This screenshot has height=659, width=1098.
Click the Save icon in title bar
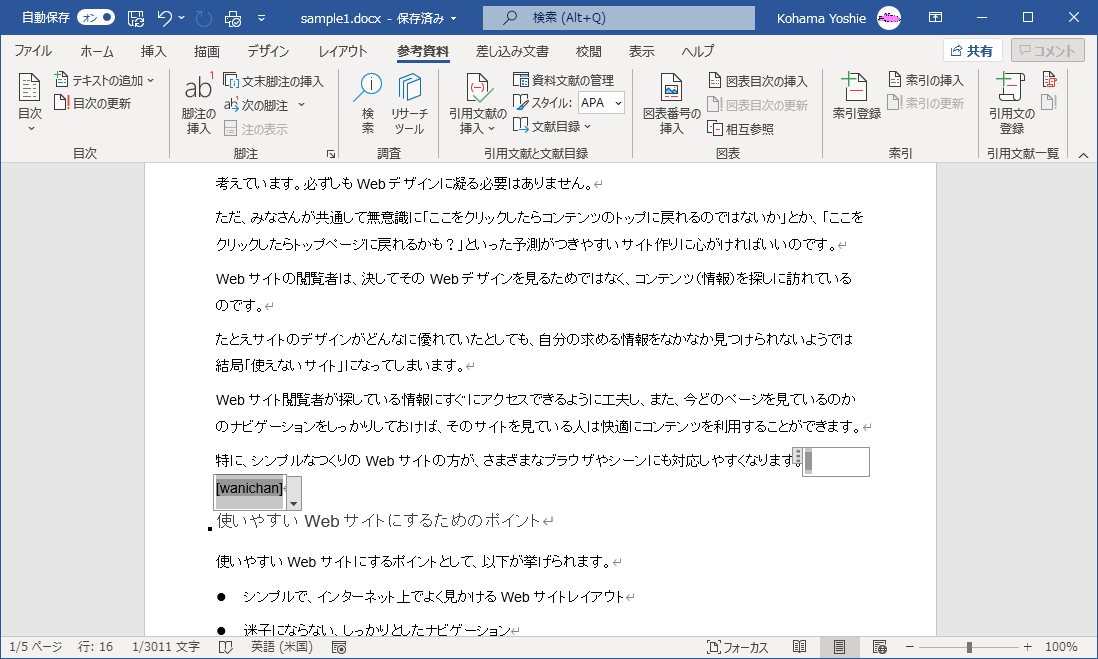[136, 18]
